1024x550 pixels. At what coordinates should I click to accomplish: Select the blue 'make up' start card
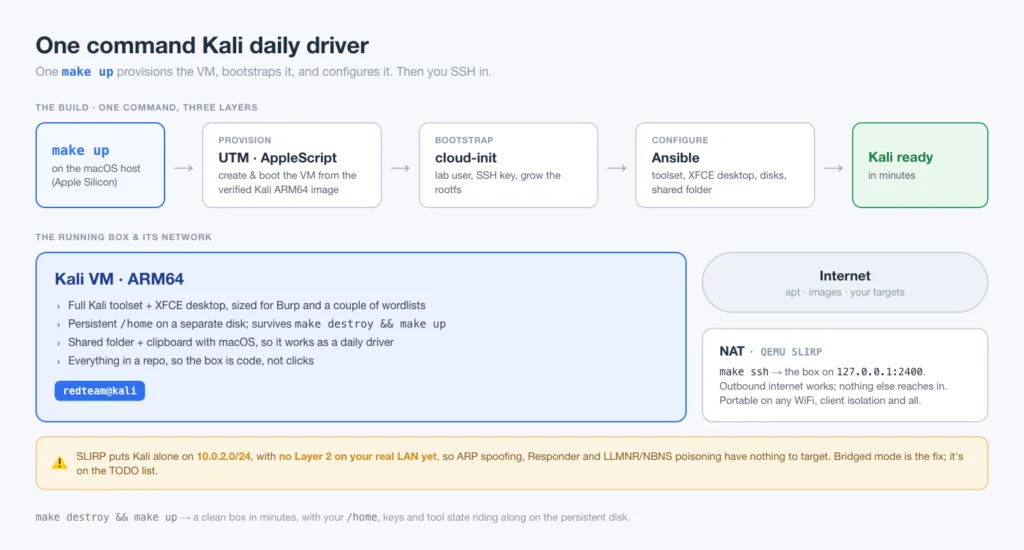100,165
